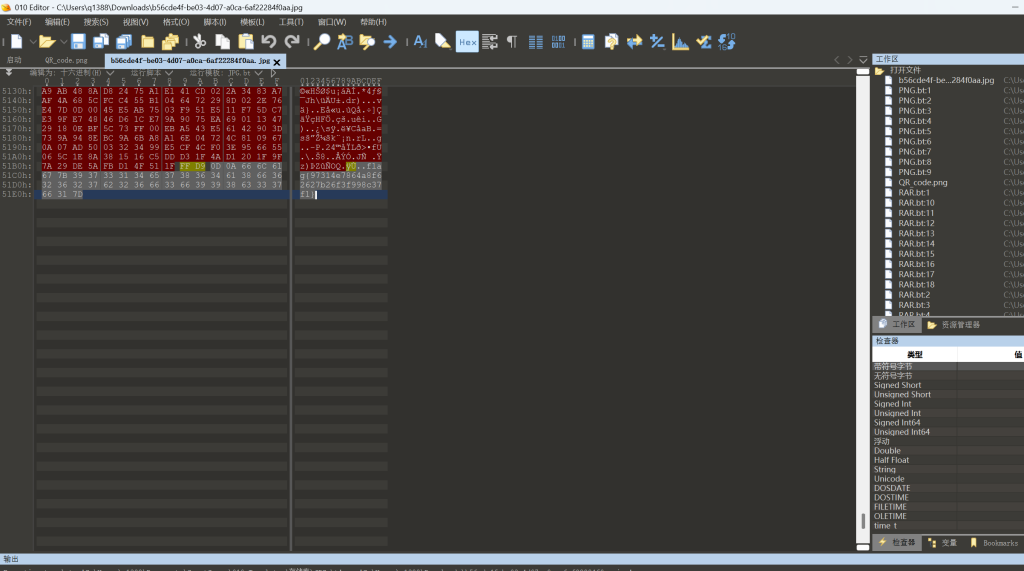Open the 工具(T) menu
Image resolution: width=1024 pixels, height=571 pixels.
pyautogui.click(x=291, y=21)
